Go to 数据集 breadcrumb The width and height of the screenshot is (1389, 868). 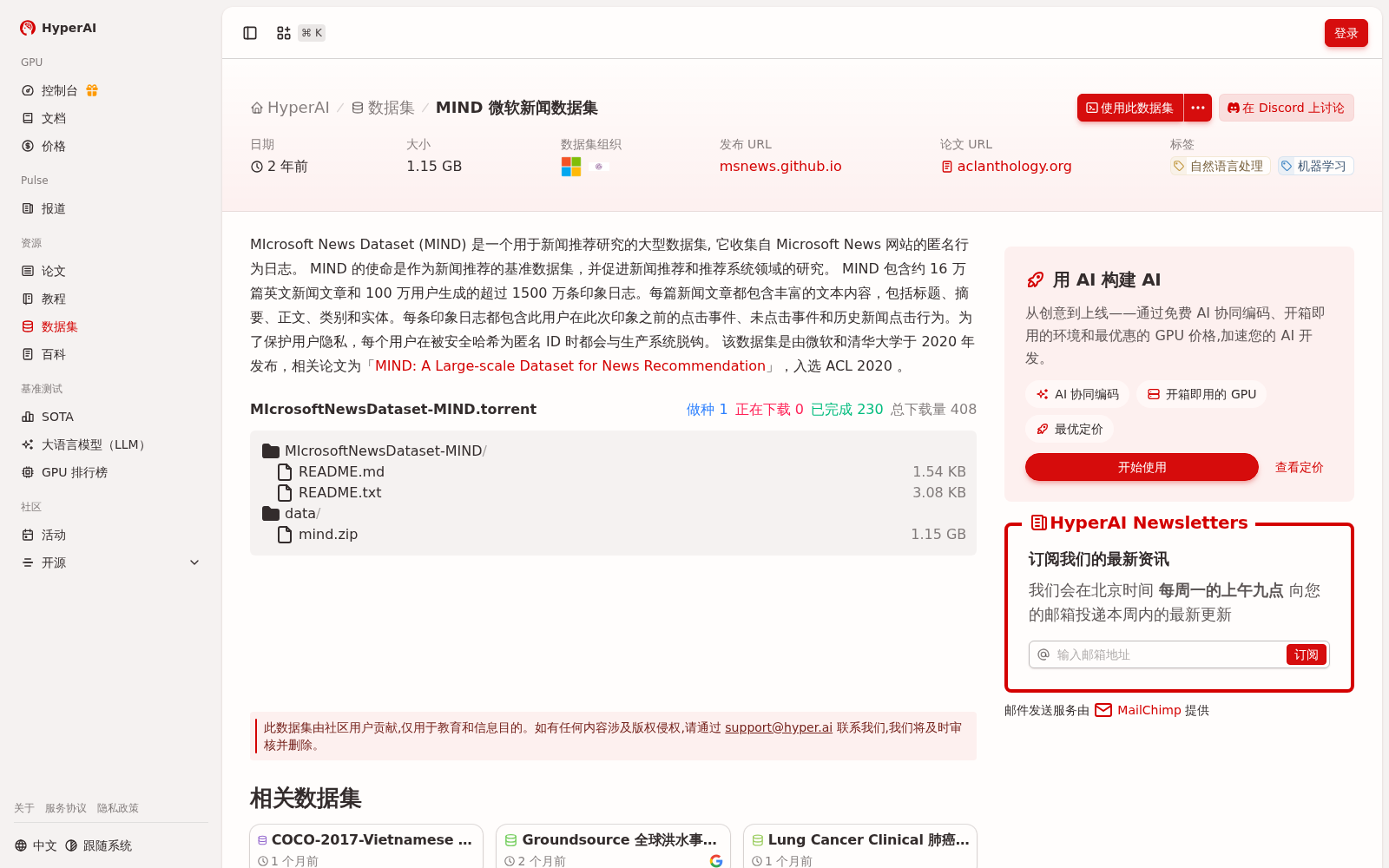383,108
